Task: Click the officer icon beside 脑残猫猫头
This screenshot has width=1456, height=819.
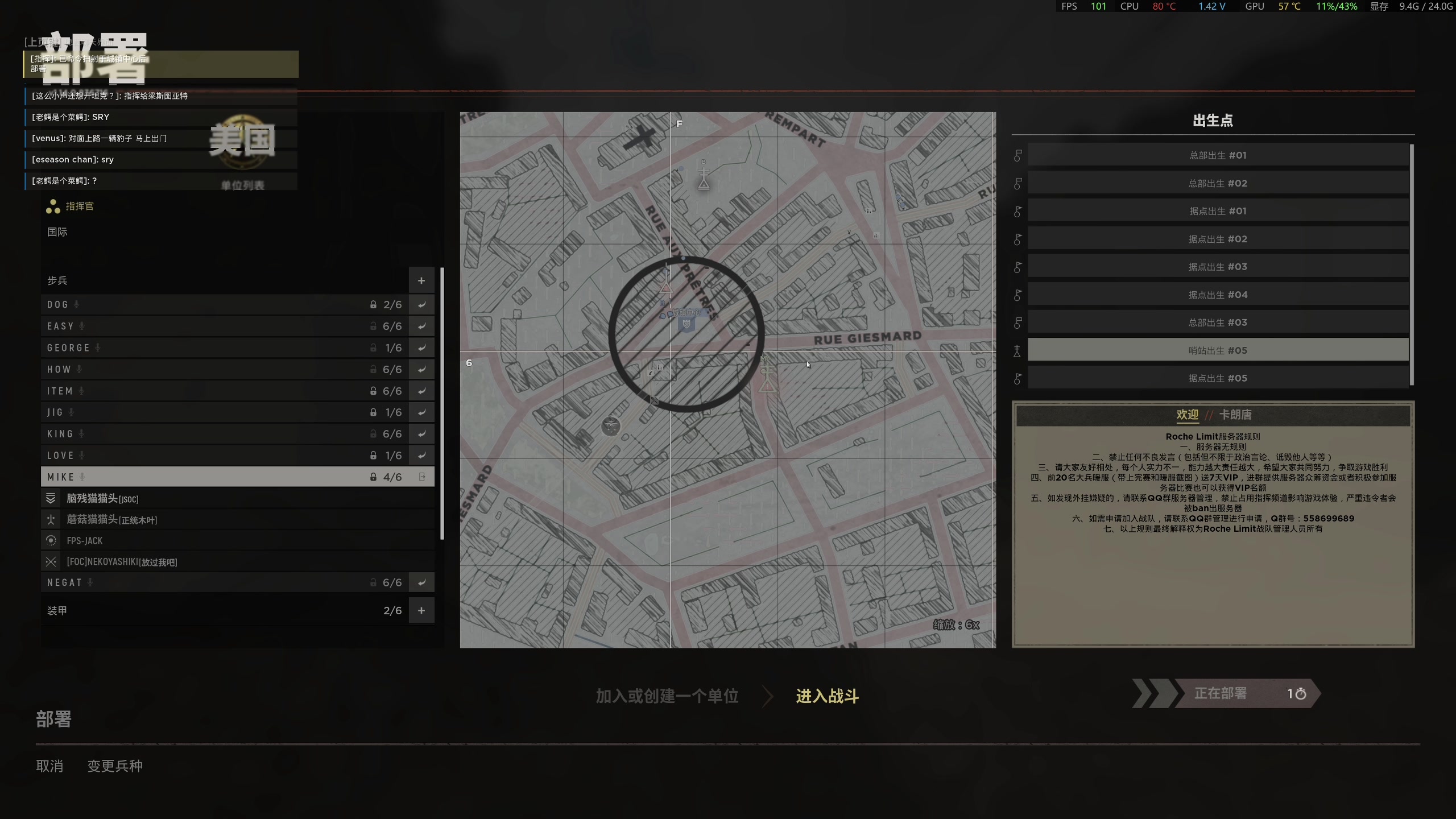Action: [x=51, y=498]
